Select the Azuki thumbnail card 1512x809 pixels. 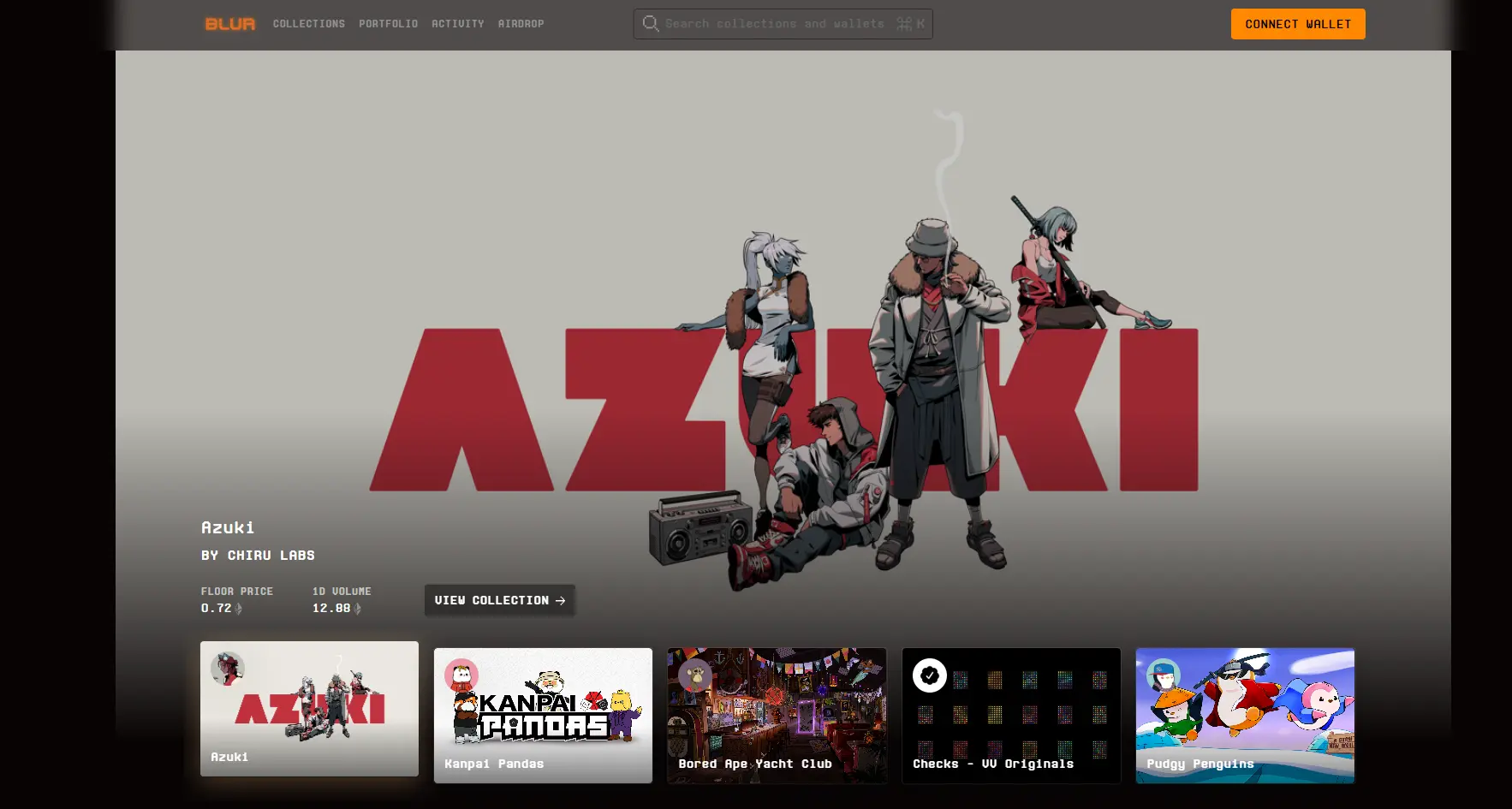[309, 709]
